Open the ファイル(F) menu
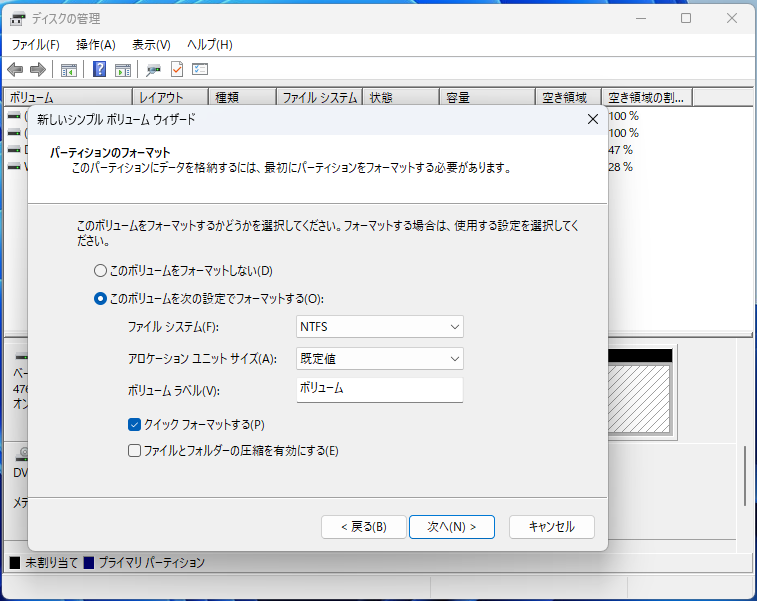The width and height of the screenshot is (757, 601). click(35, 45)
